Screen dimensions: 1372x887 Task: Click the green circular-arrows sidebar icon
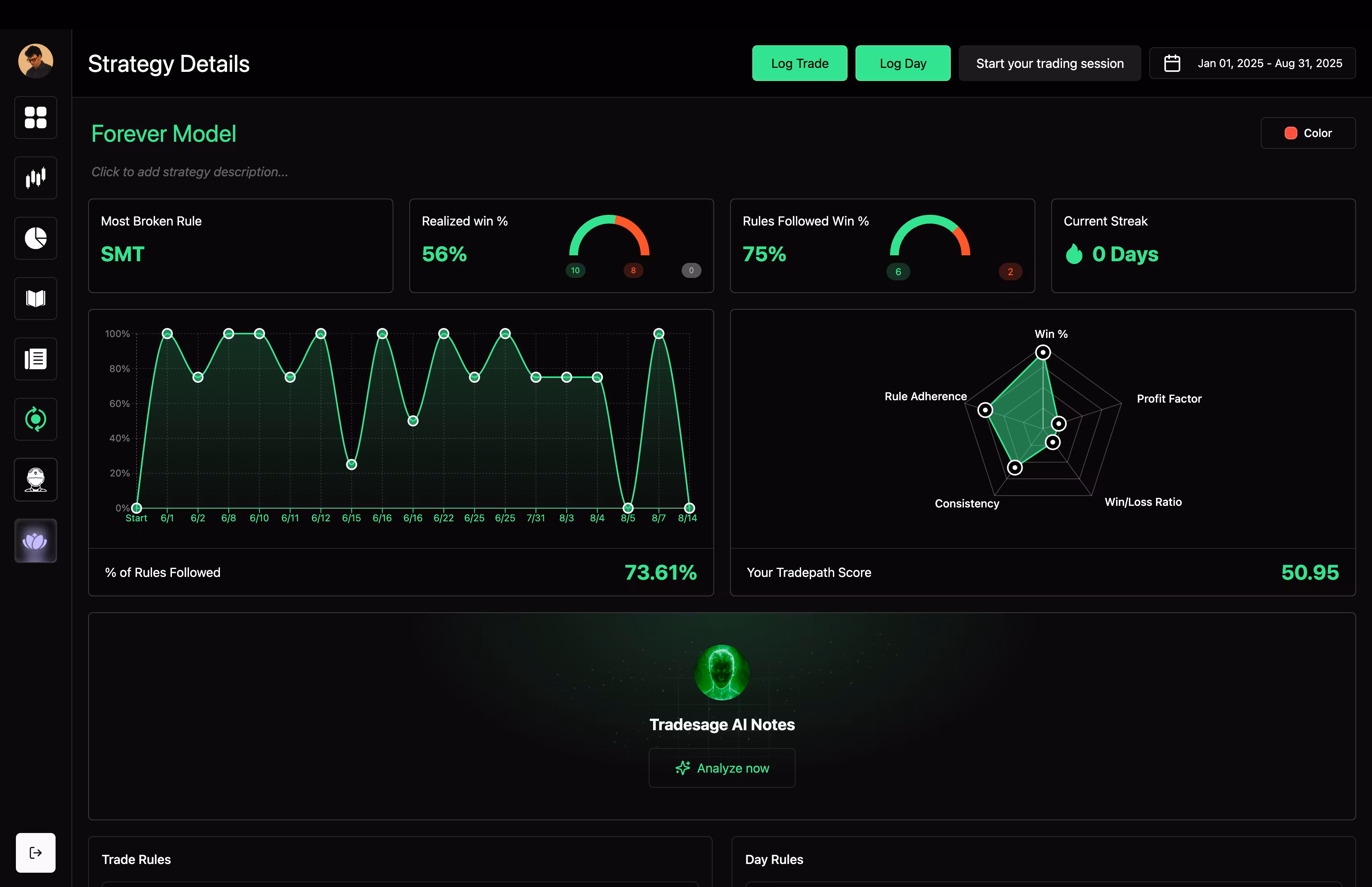point(36,419)
